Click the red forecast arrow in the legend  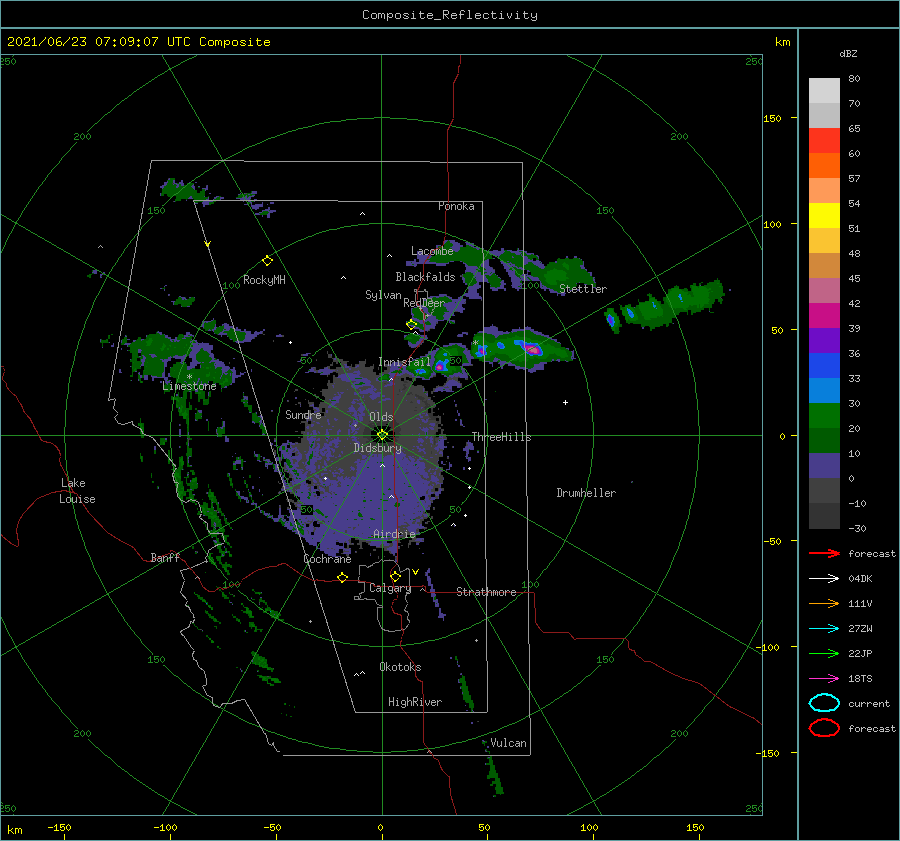[x=824, y=553]
